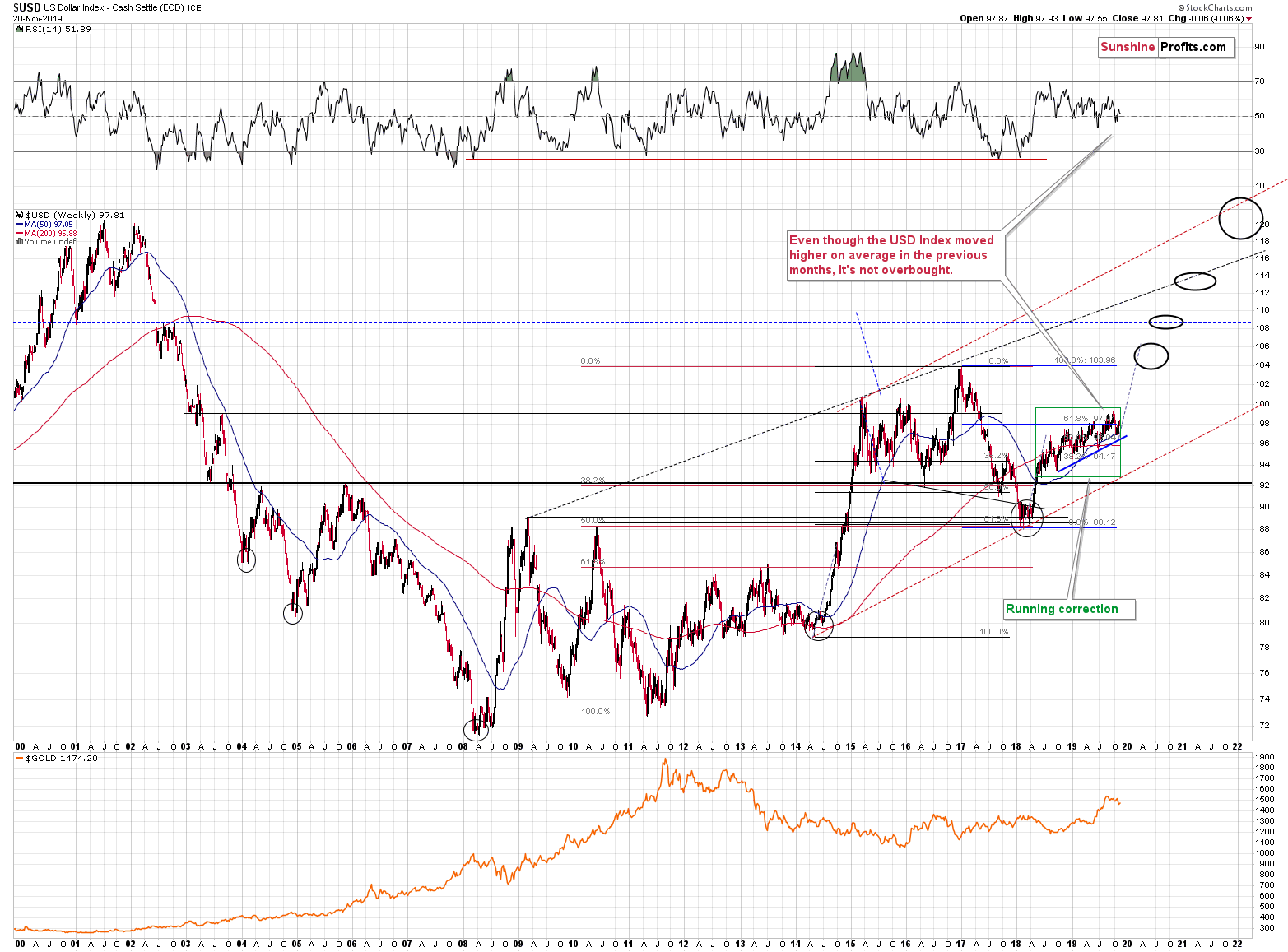Click the Volume undef legend entry
1288x952 pixels.
coord(45,242)
